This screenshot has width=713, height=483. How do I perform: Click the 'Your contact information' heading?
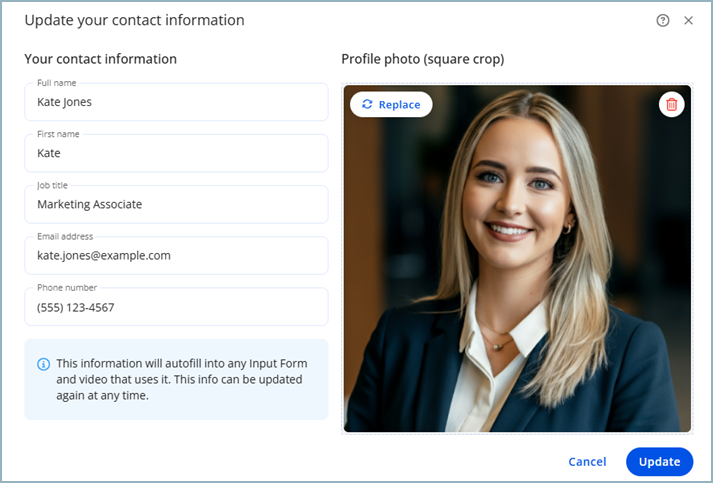(100, 59)
